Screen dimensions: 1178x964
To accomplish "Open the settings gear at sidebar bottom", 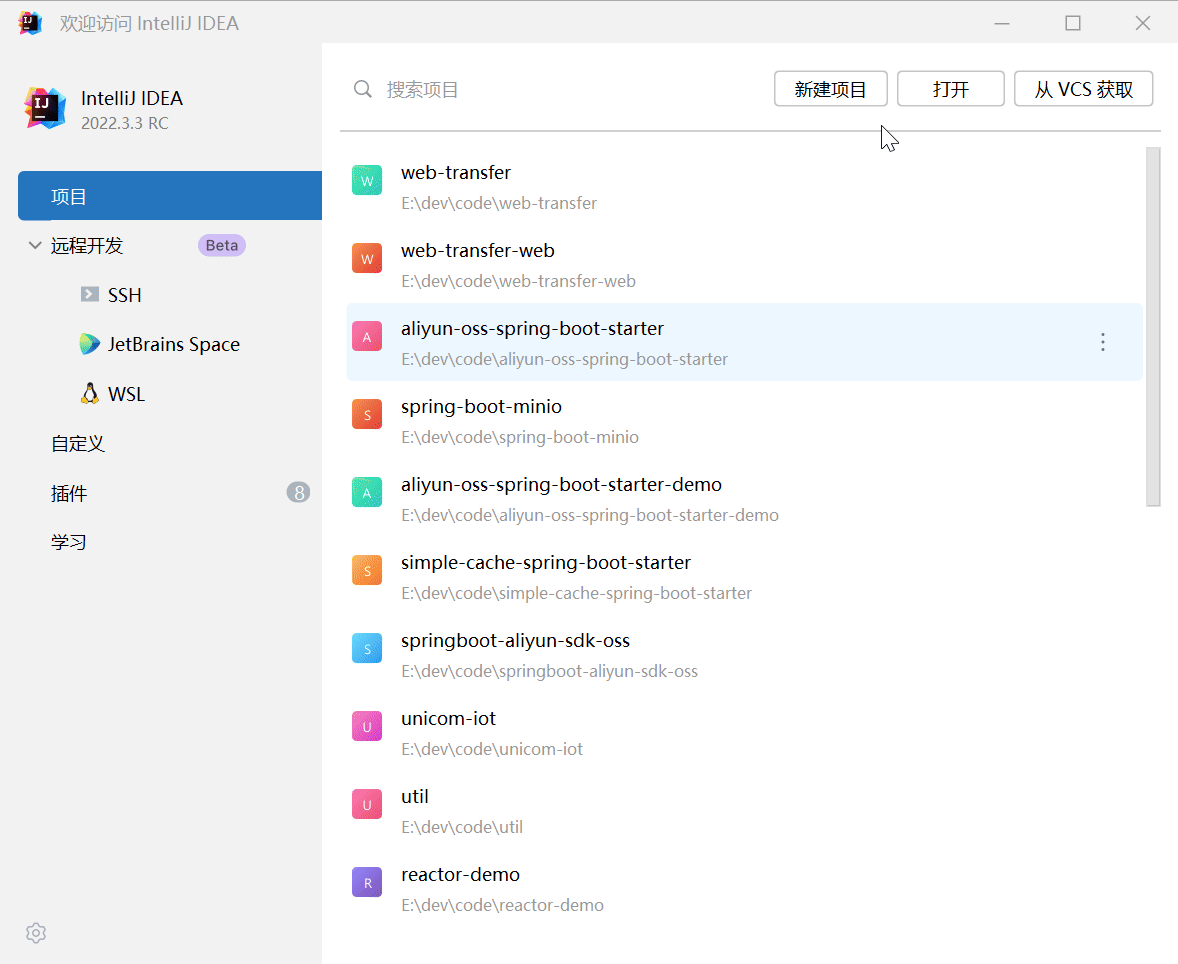I will (36, 932).
